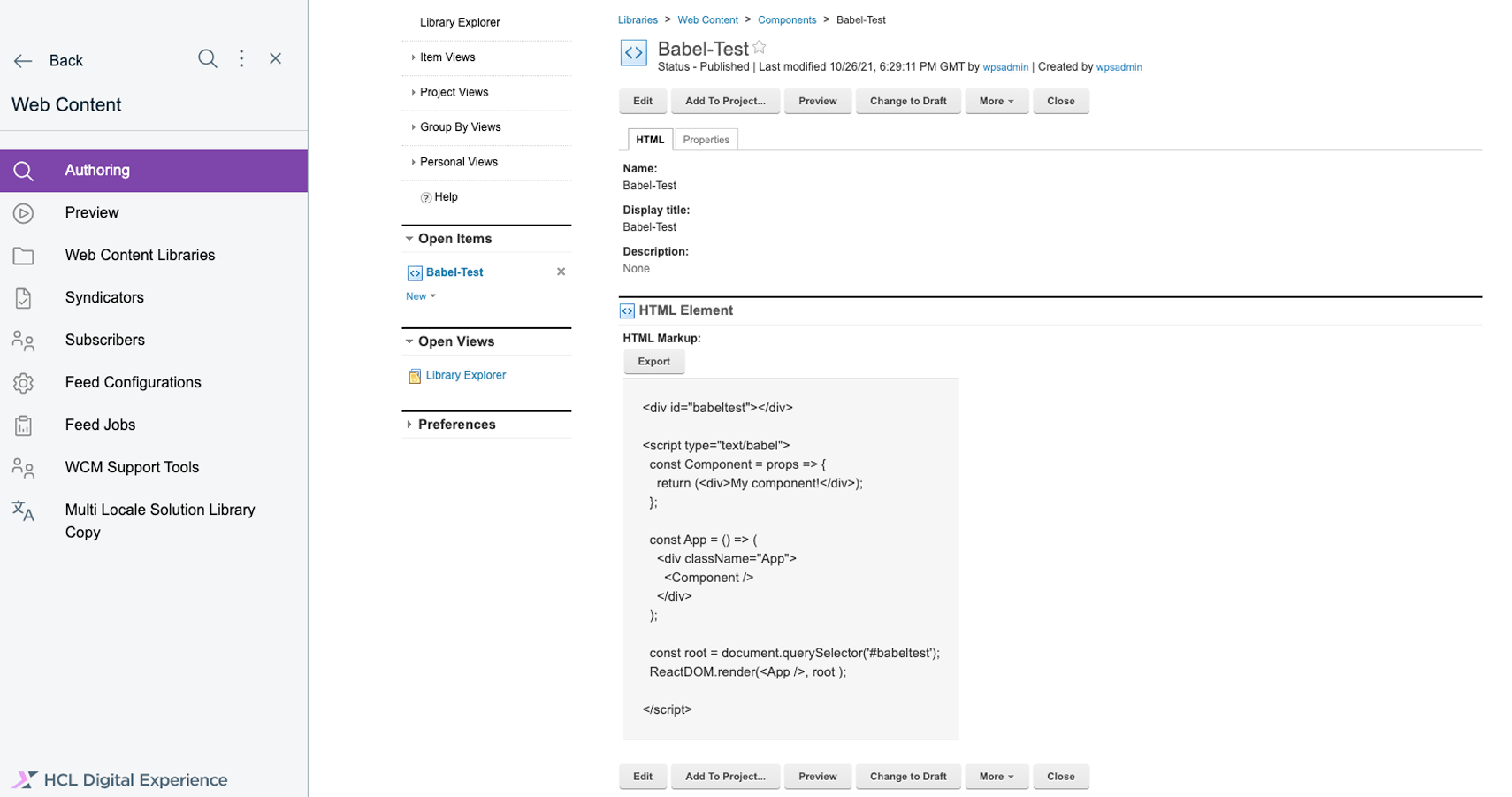Click the Babel-Test HTML component icon in Open Items
The height and width of the screenshot is (797, 1512).
415,273
